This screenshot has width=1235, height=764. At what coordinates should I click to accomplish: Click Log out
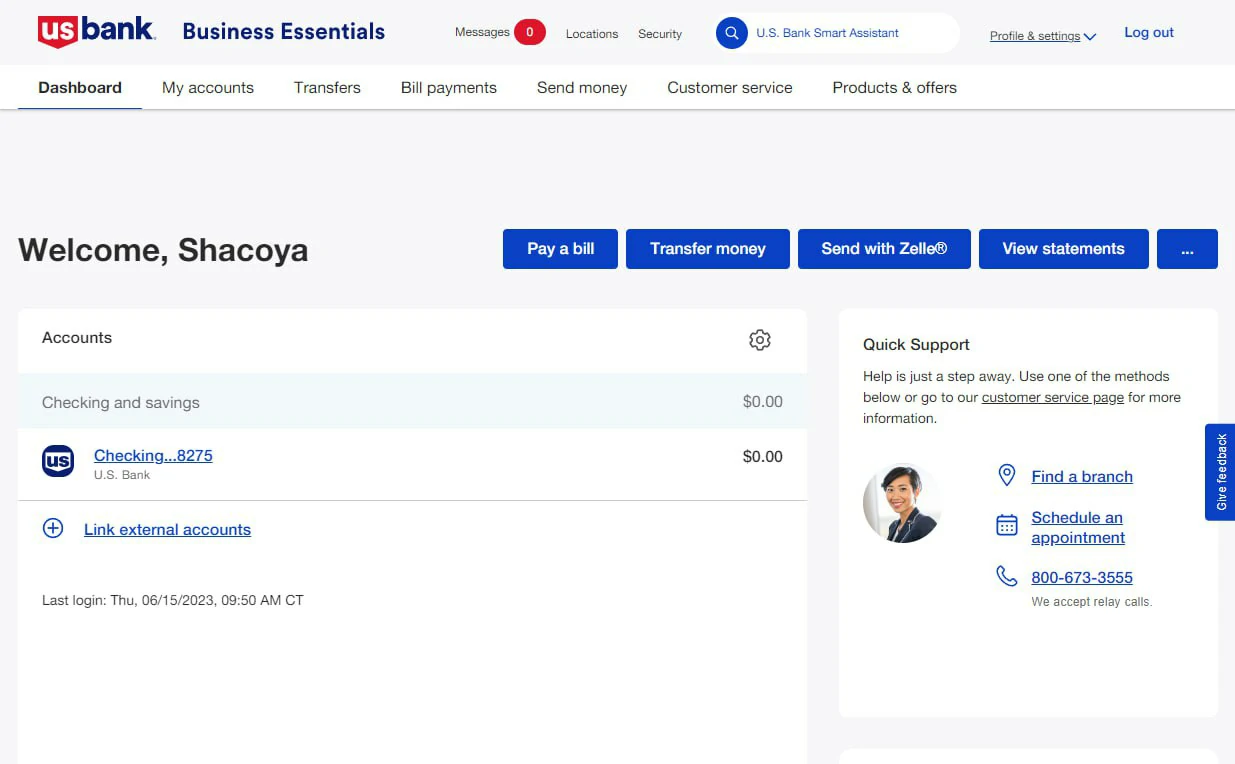1149,33
